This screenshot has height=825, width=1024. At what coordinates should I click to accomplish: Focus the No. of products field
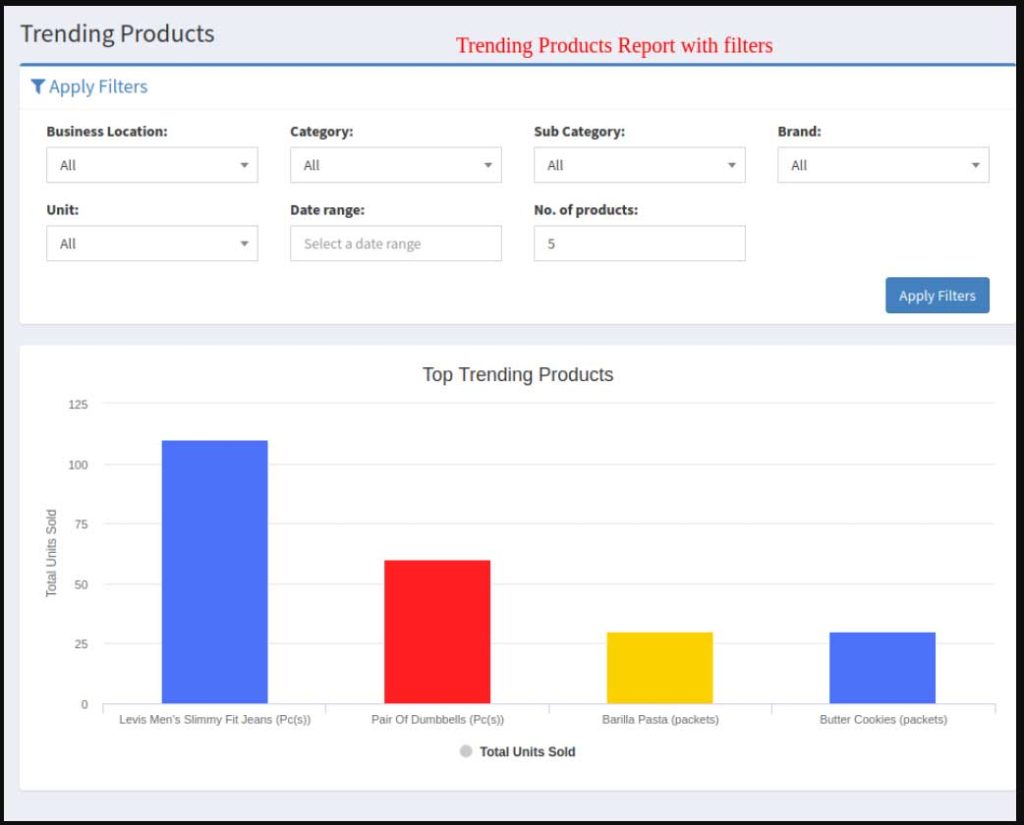640,244
